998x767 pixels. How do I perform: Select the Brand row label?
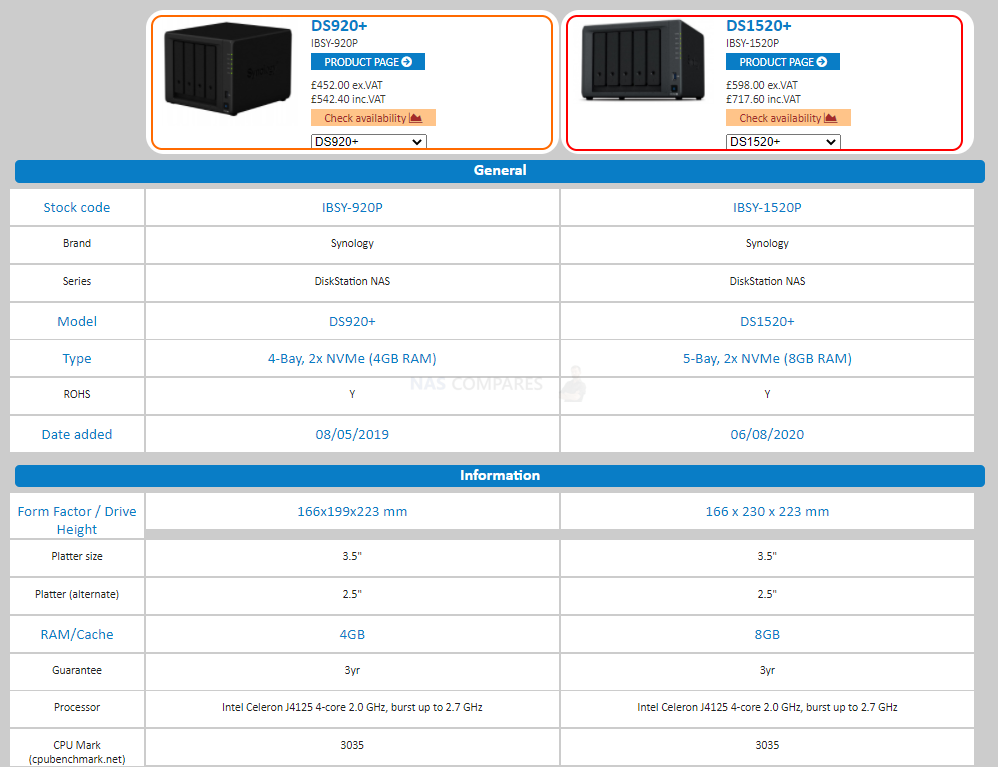[x=77, y=243]
